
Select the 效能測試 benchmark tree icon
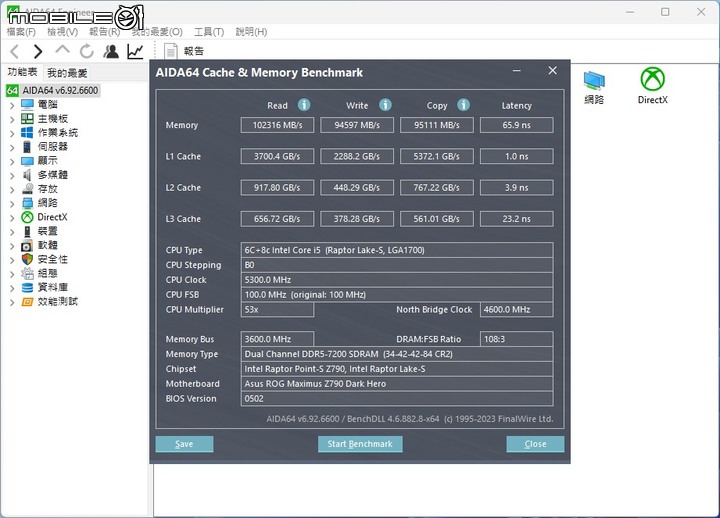[x=27, y=302]
